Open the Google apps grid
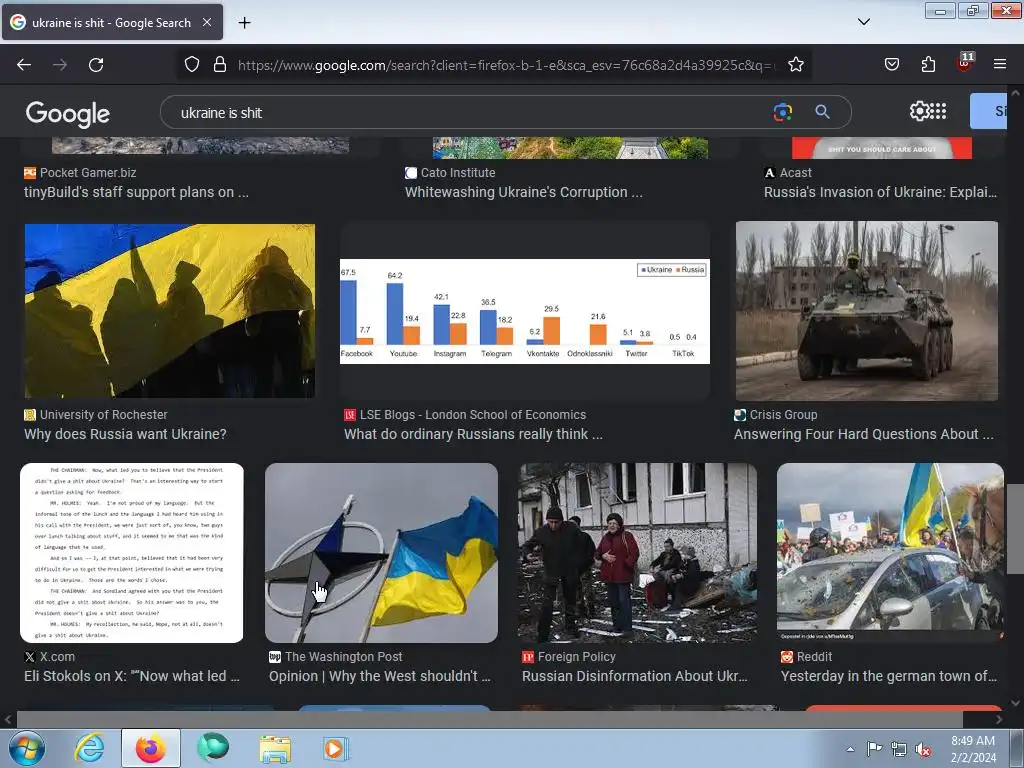Viewport: 1024px width, 768px height. (x=938, y=112)
